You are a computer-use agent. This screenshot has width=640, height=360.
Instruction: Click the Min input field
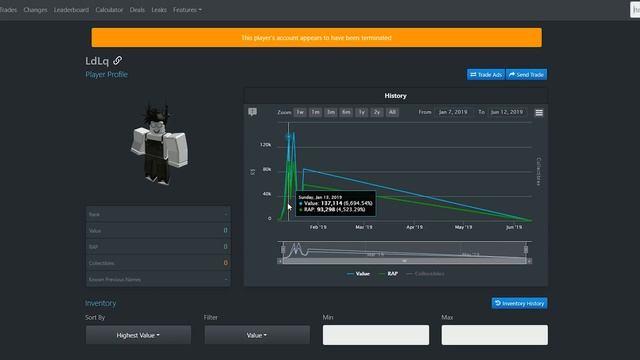click(376, 335)
